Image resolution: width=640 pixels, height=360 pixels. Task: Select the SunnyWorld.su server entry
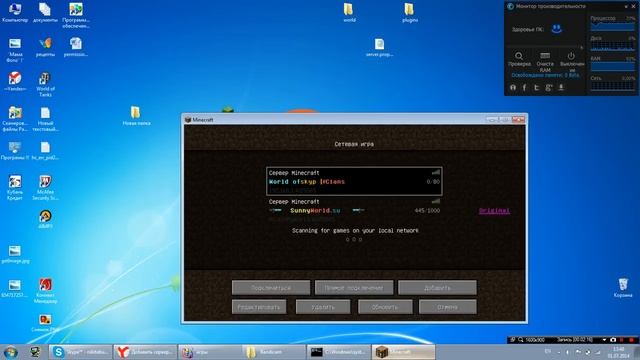pos(354,210)
